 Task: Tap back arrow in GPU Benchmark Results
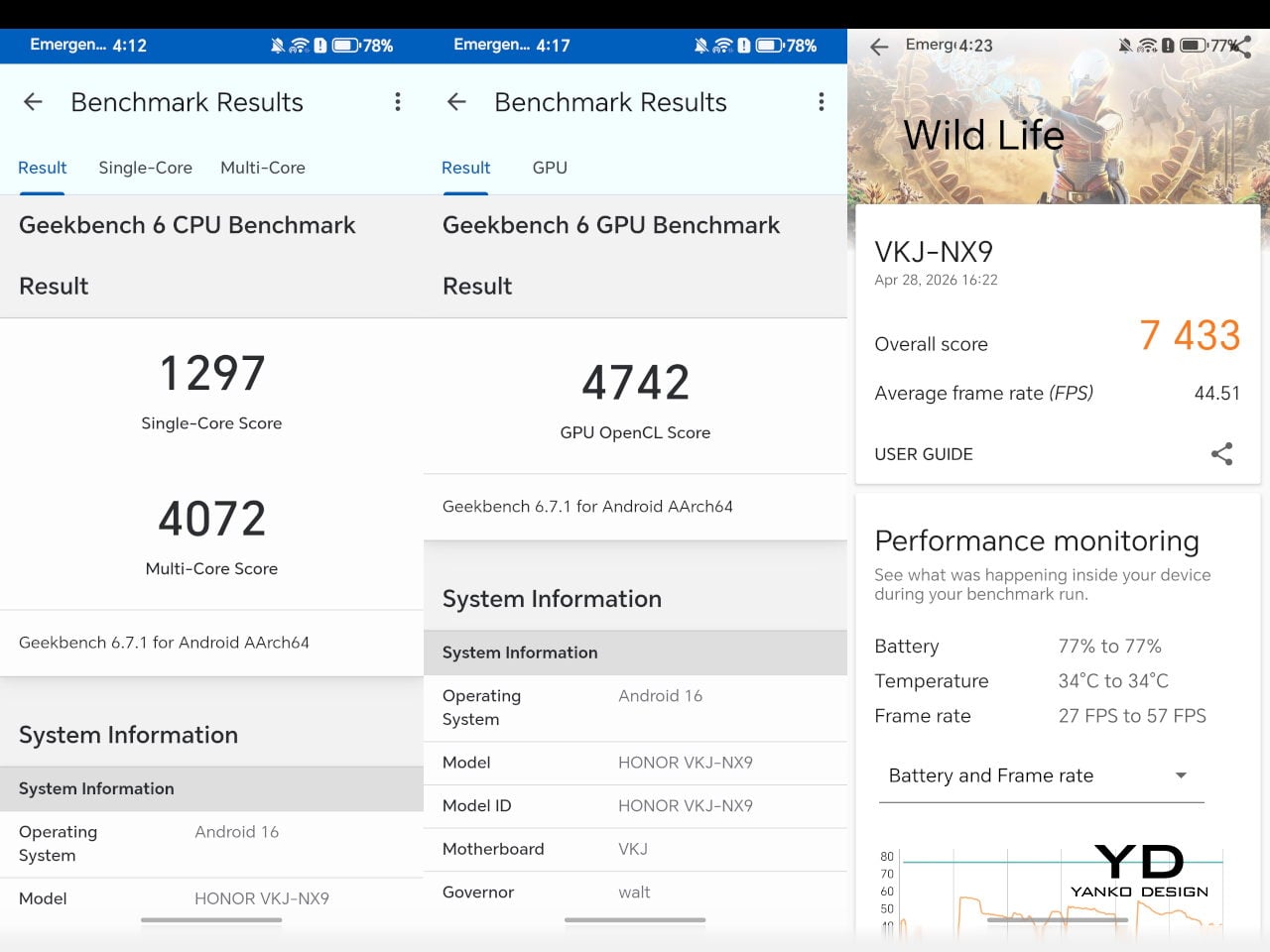tap(456, 102)
